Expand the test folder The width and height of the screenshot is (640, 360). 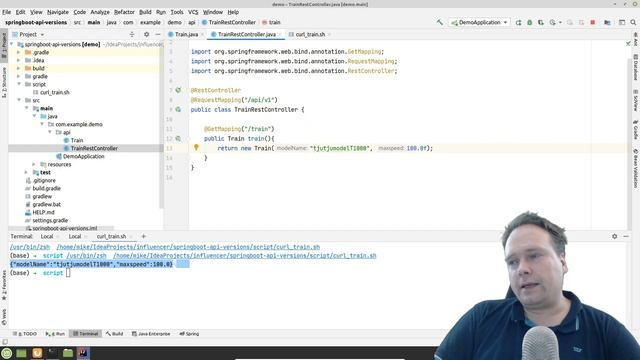[x=26, y=172]
